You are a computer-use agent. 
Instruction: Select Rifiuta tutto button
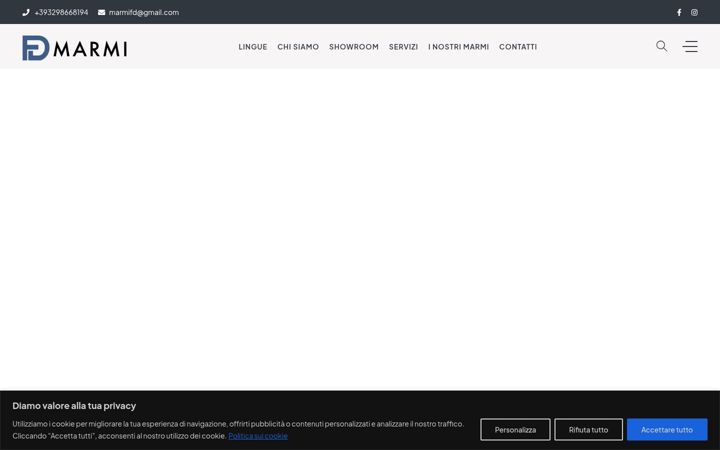tap(588, 430)
